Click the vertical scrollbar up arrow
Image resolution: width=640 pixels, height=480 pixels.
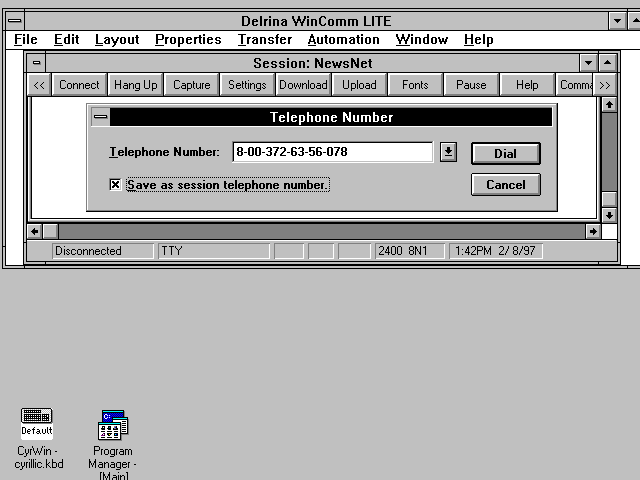[609, 105]
